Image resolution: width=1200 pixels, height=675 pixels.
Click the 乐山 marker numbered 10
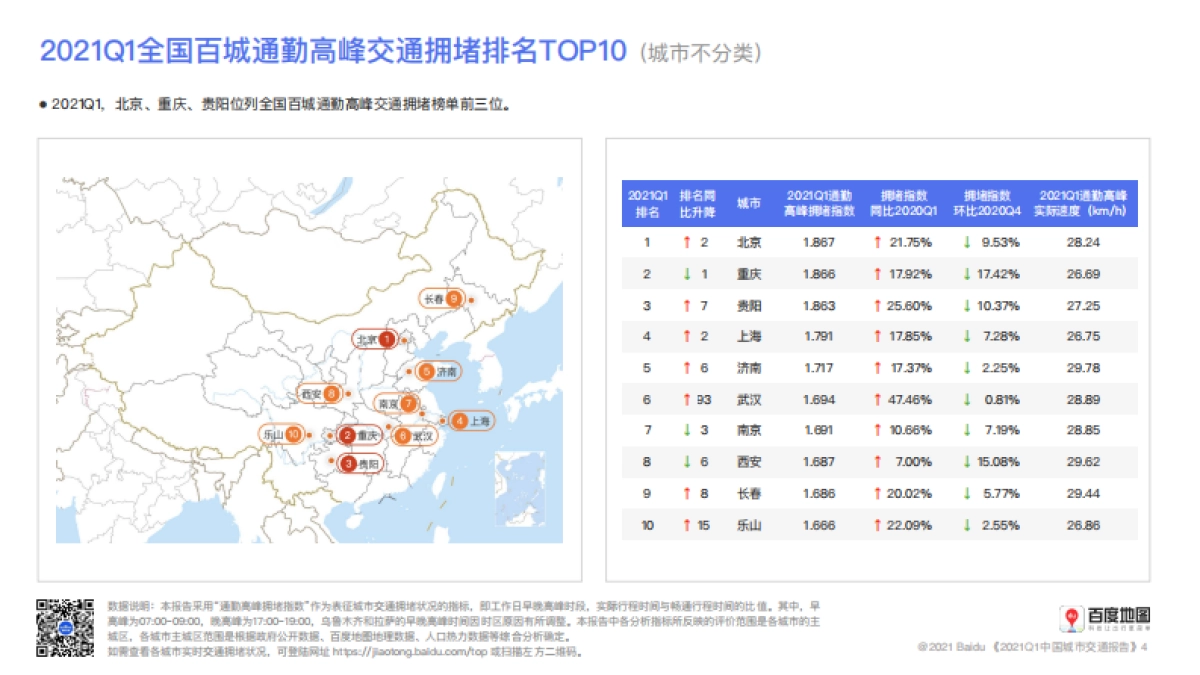coord(294,434)
